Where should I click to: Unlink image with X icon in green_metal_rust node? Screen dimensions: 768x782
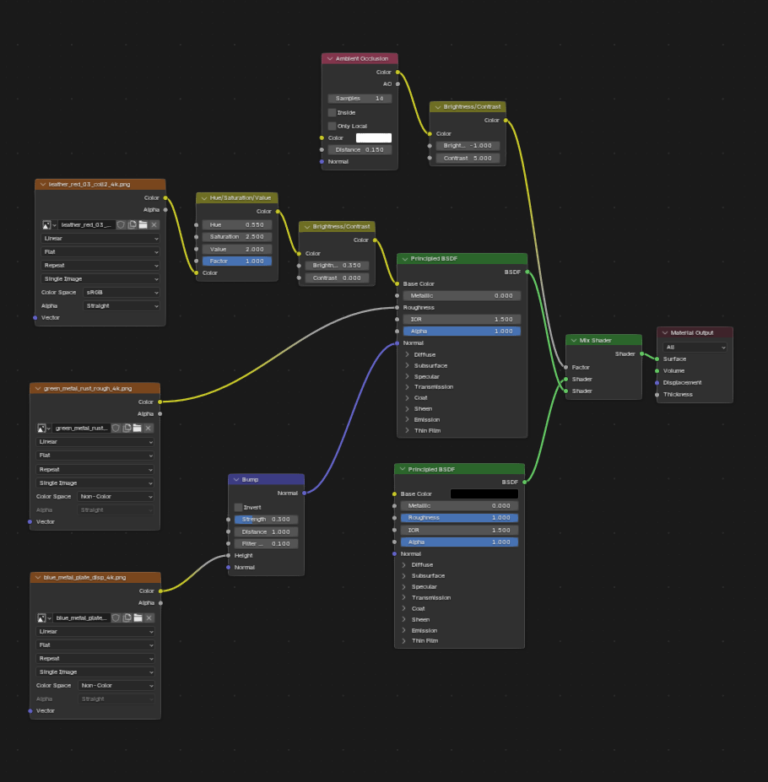tap(148, 428)
